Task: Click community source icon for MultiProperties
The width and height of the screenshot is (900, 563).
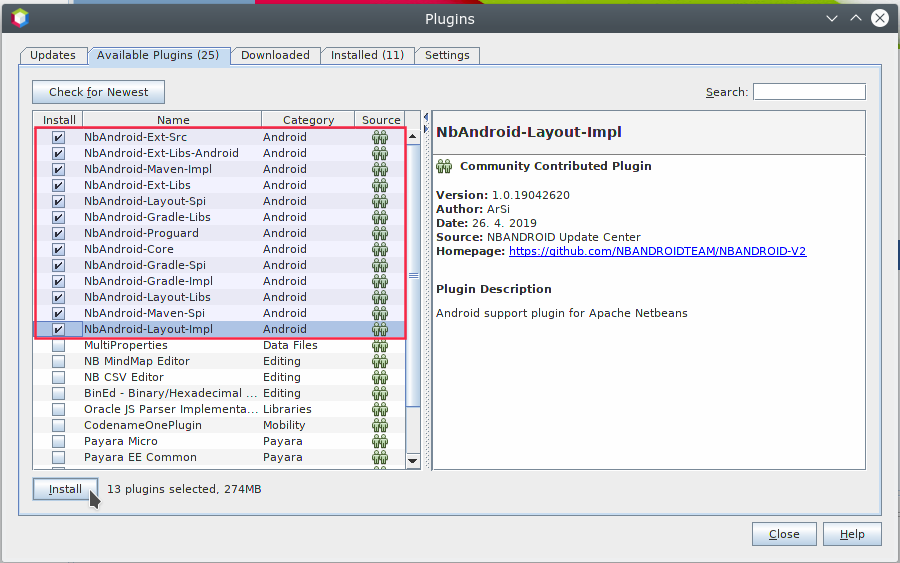Action: tap(379, 345)
